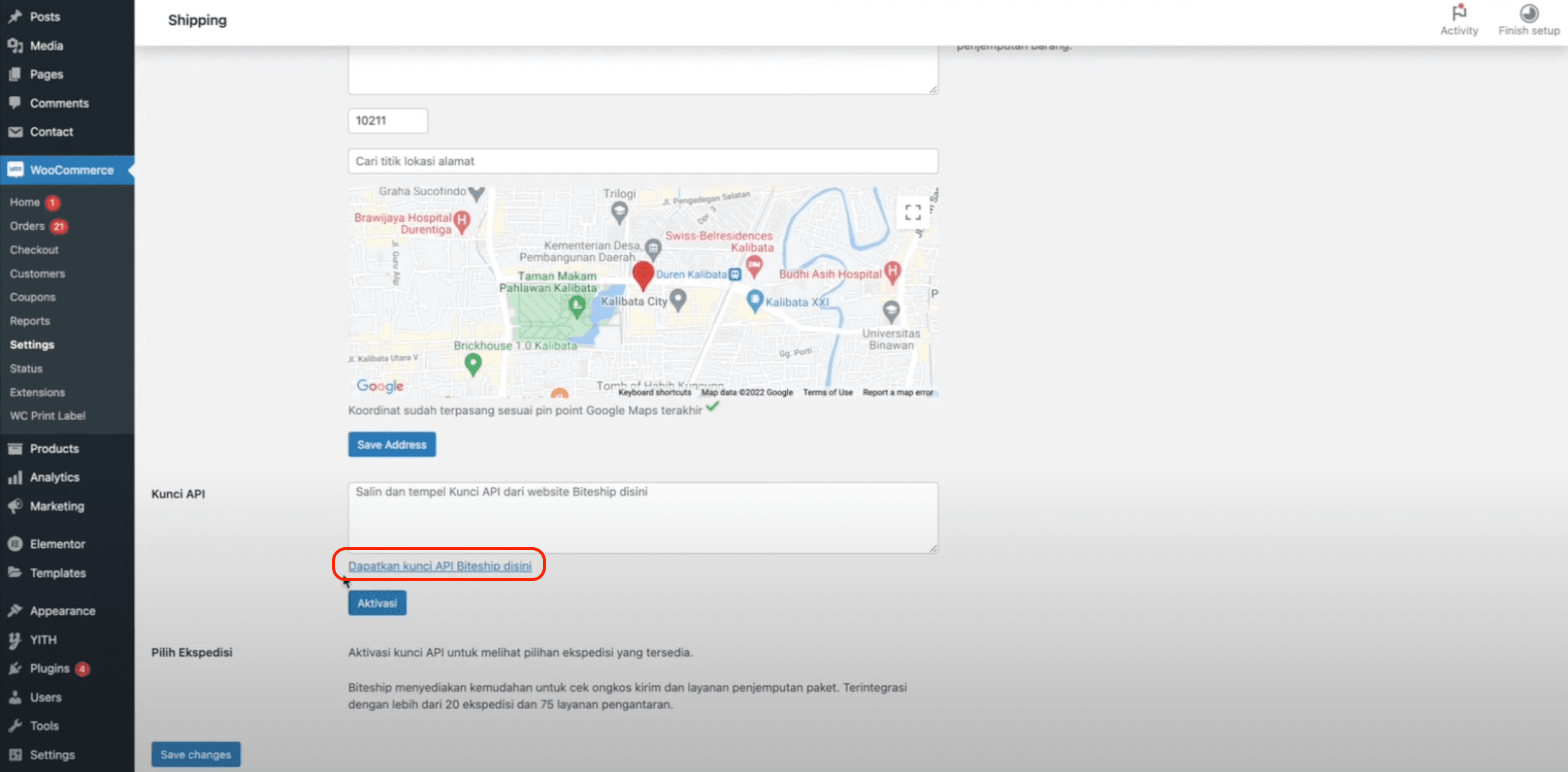Click the Kalibata City map marker
Image resolution: width=1568 pixels, height=772 pixels.
[x=677, y=299]
